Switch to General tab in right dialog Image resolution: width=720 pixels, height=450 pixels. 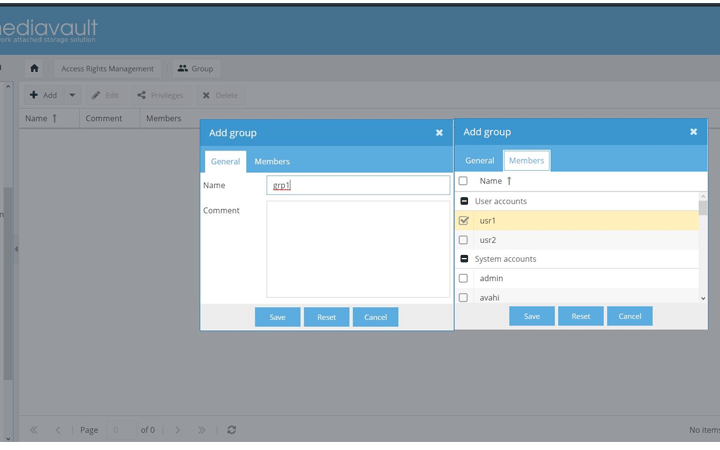tap(480, 160)
